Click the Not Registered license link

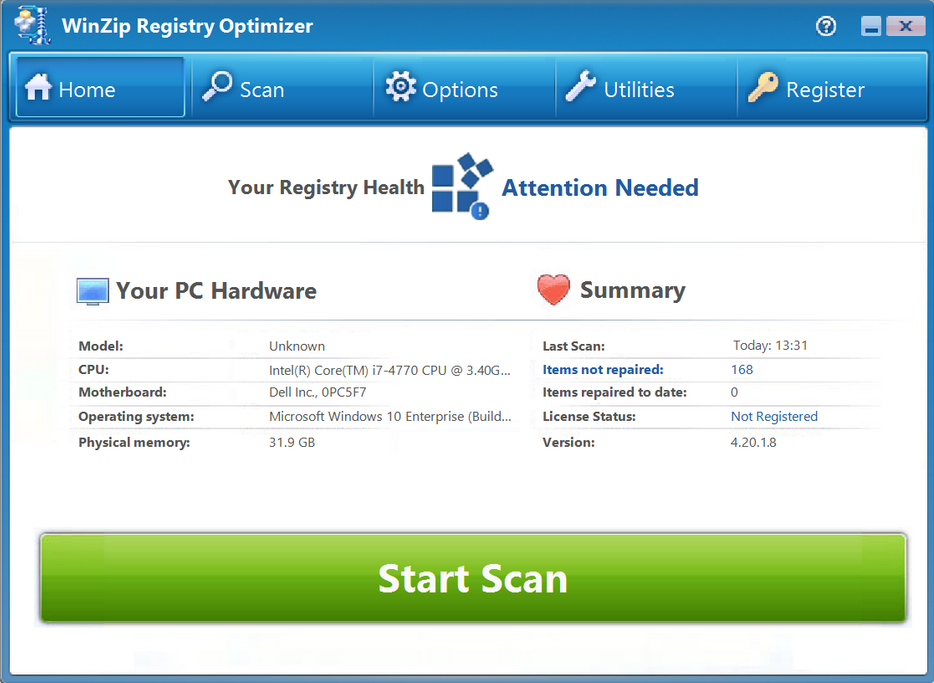tap(774, 416)
